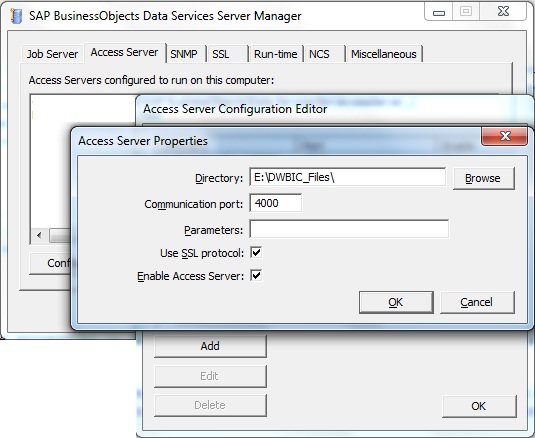Close the Server Manager window
This screenshot has height=438, width=535.
503,12
